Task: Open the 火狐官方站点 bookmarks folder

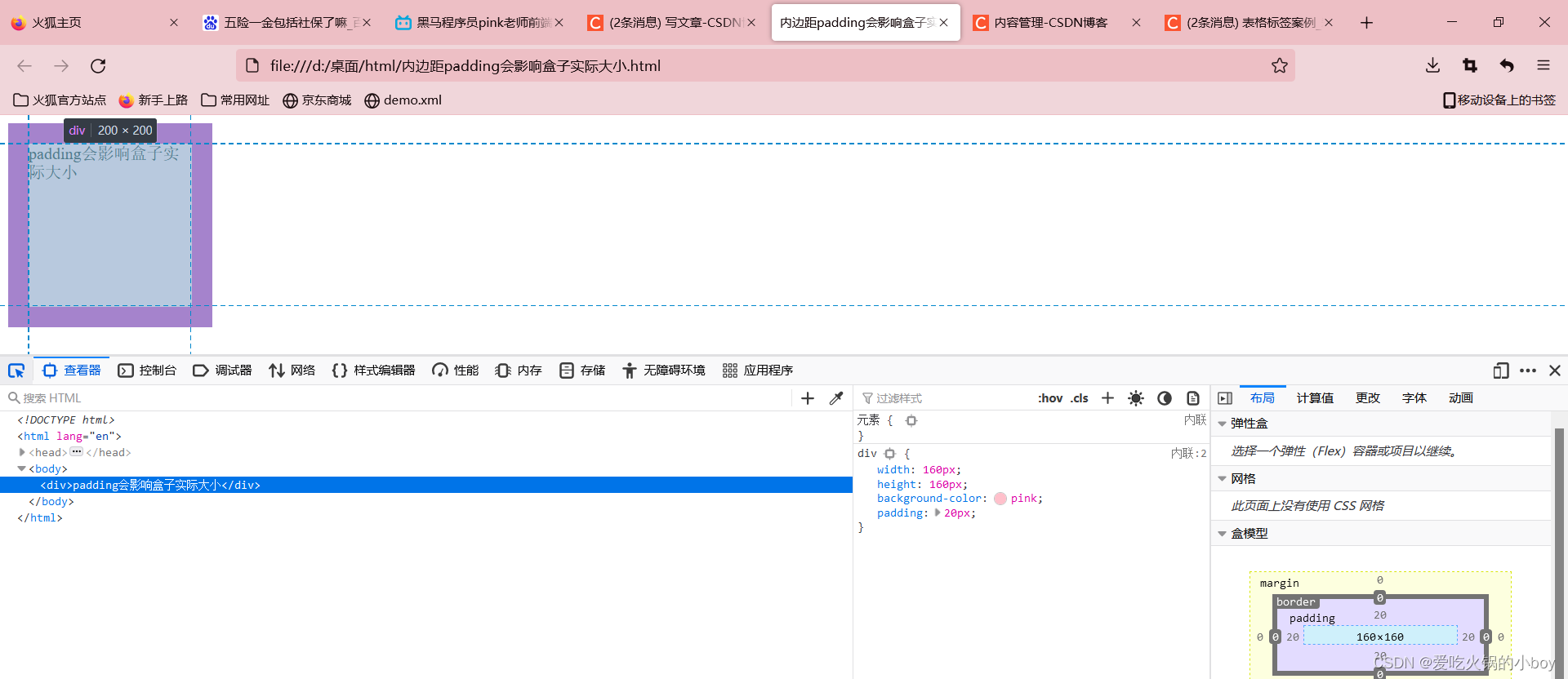Action: click(x=60, y=100)
